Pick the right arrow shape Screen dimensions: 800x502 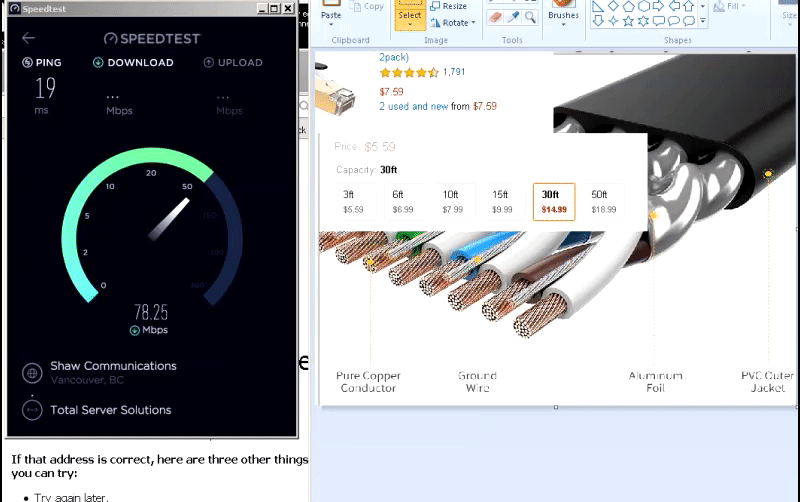point(659,6)
